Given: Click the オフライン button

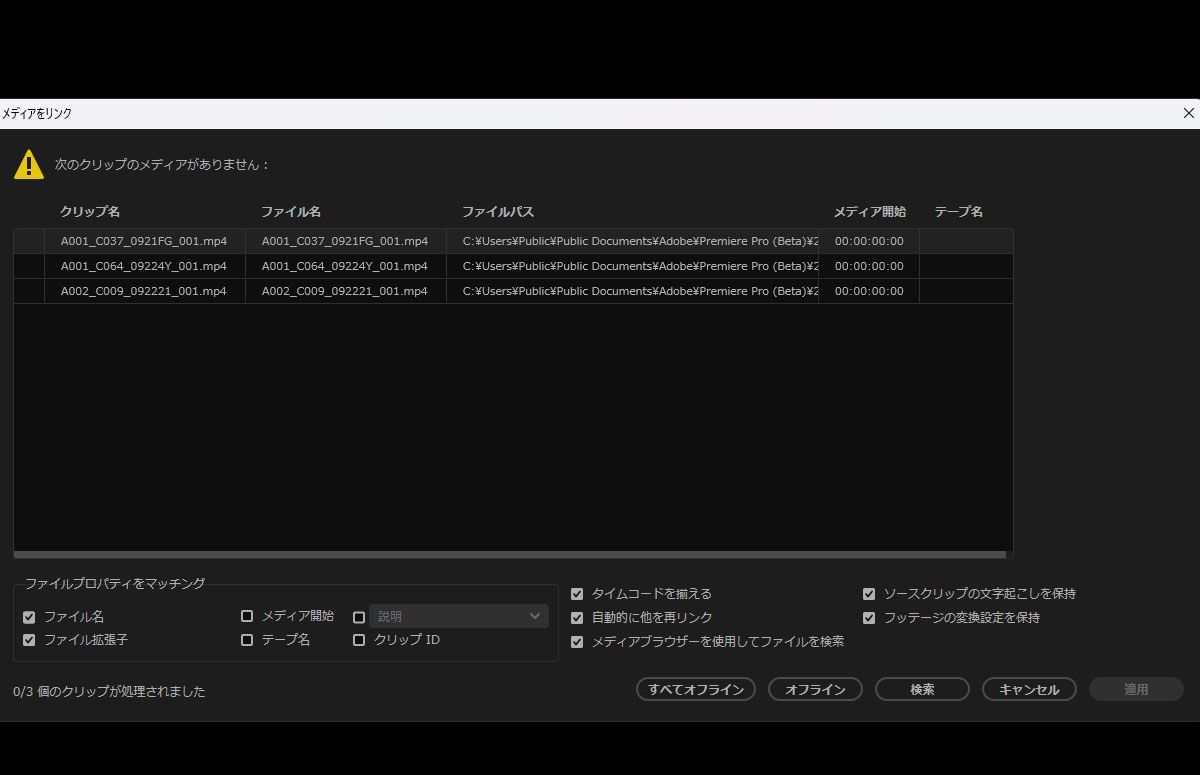Looking at the screenshot, I should click(x=814, y=689).
